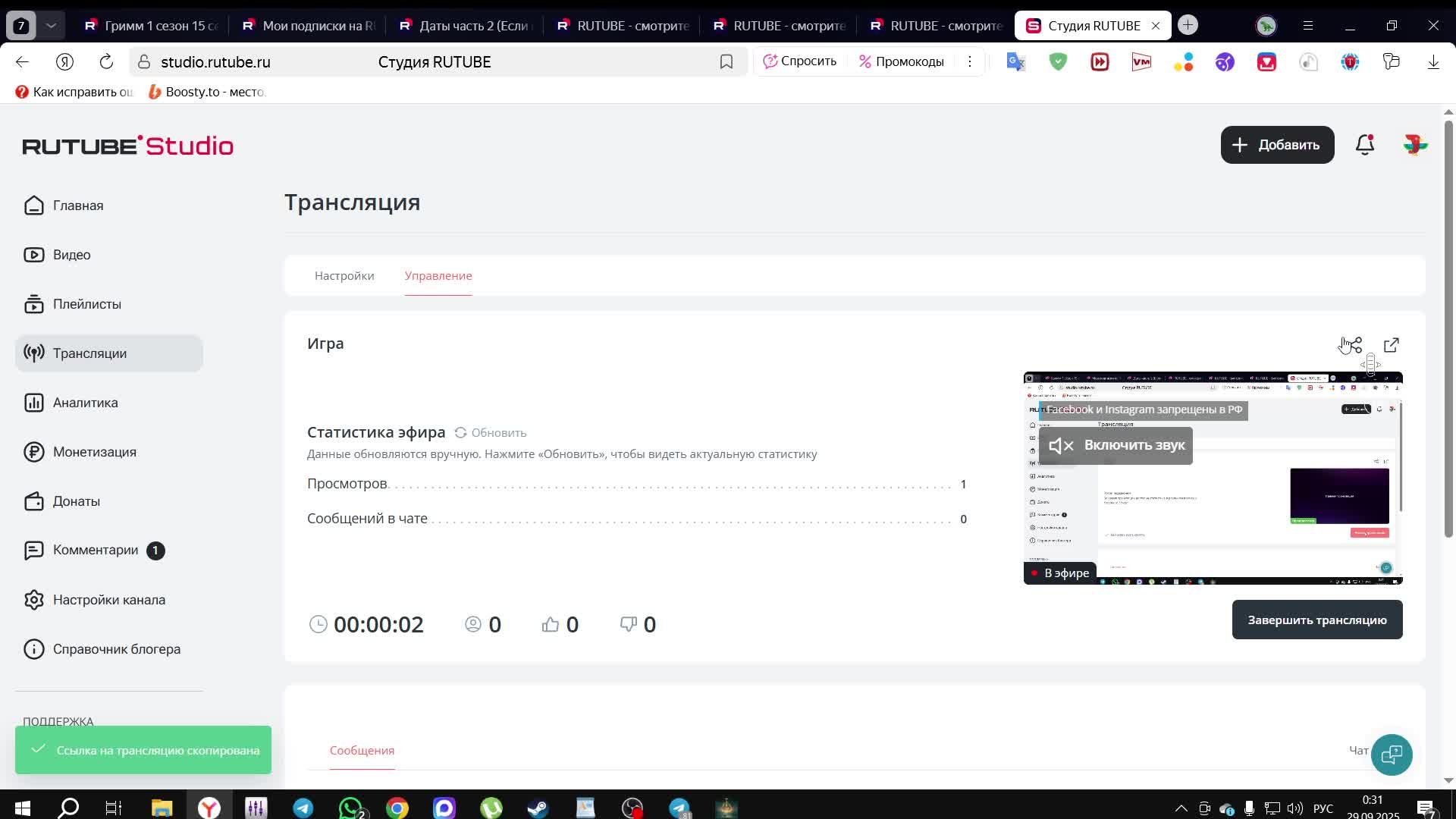This screenshot has height=819, width=1456.
Task: Click the Добавить button
Action: click(1277, 145)
